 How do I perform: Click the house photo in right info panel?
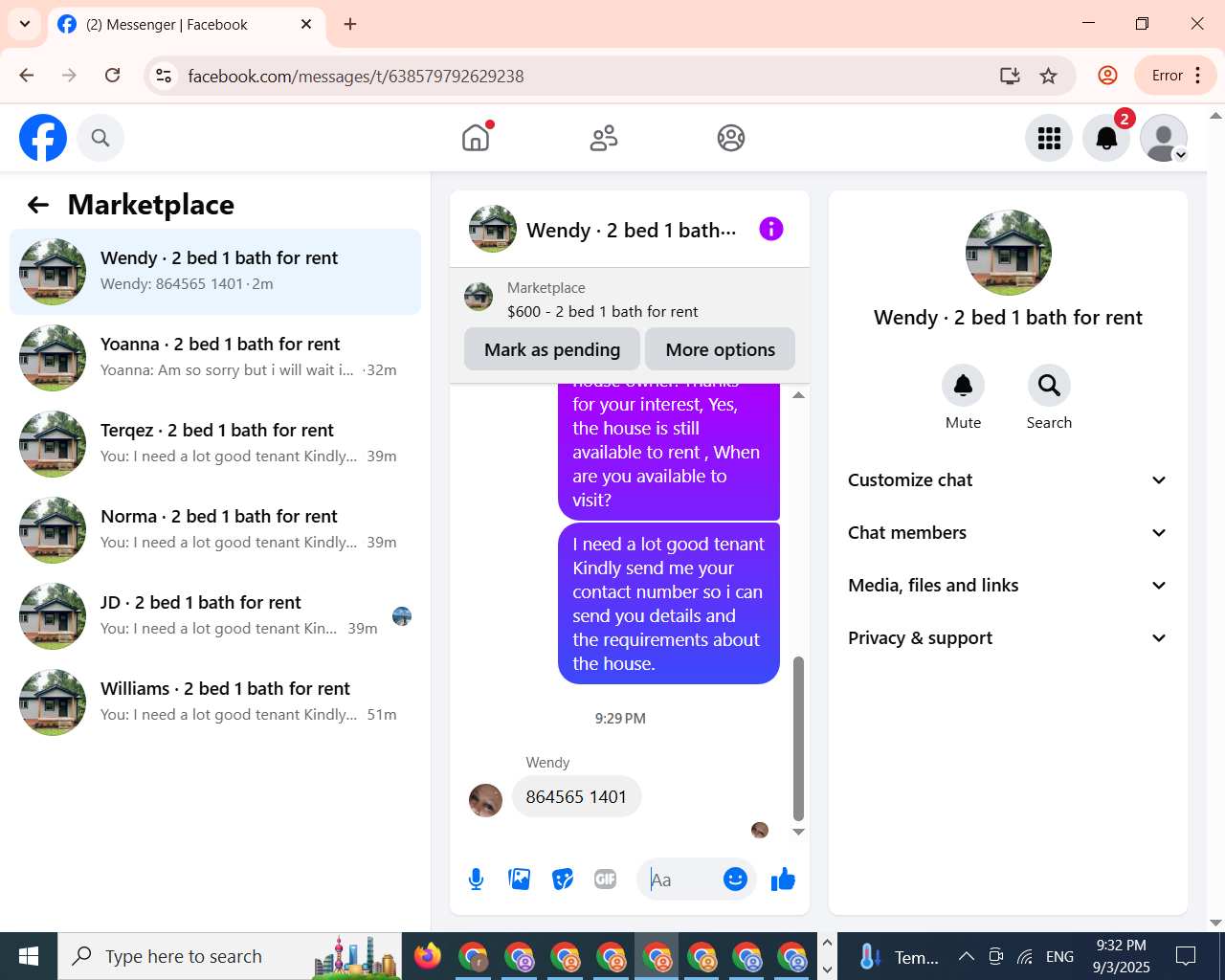1009,253
